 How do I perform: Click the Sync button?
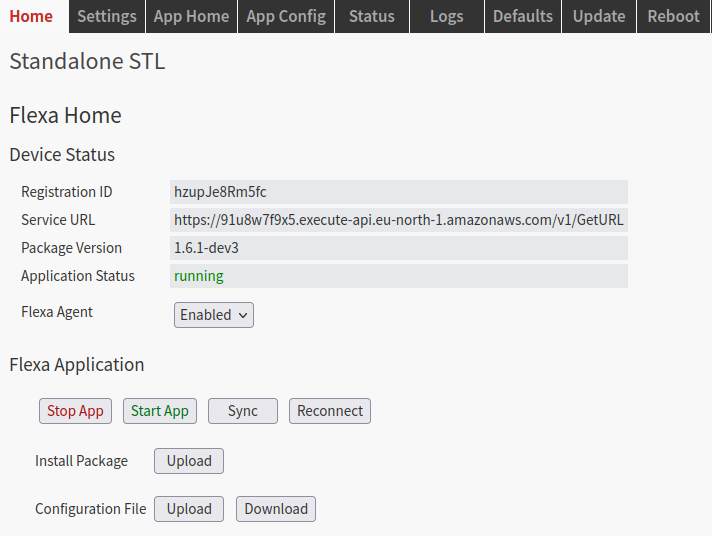click(243, 411)
